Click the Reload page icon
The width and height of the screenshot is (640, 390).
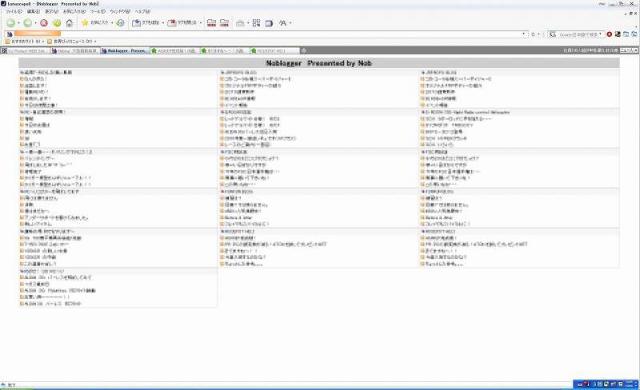(x=57, y=23)
